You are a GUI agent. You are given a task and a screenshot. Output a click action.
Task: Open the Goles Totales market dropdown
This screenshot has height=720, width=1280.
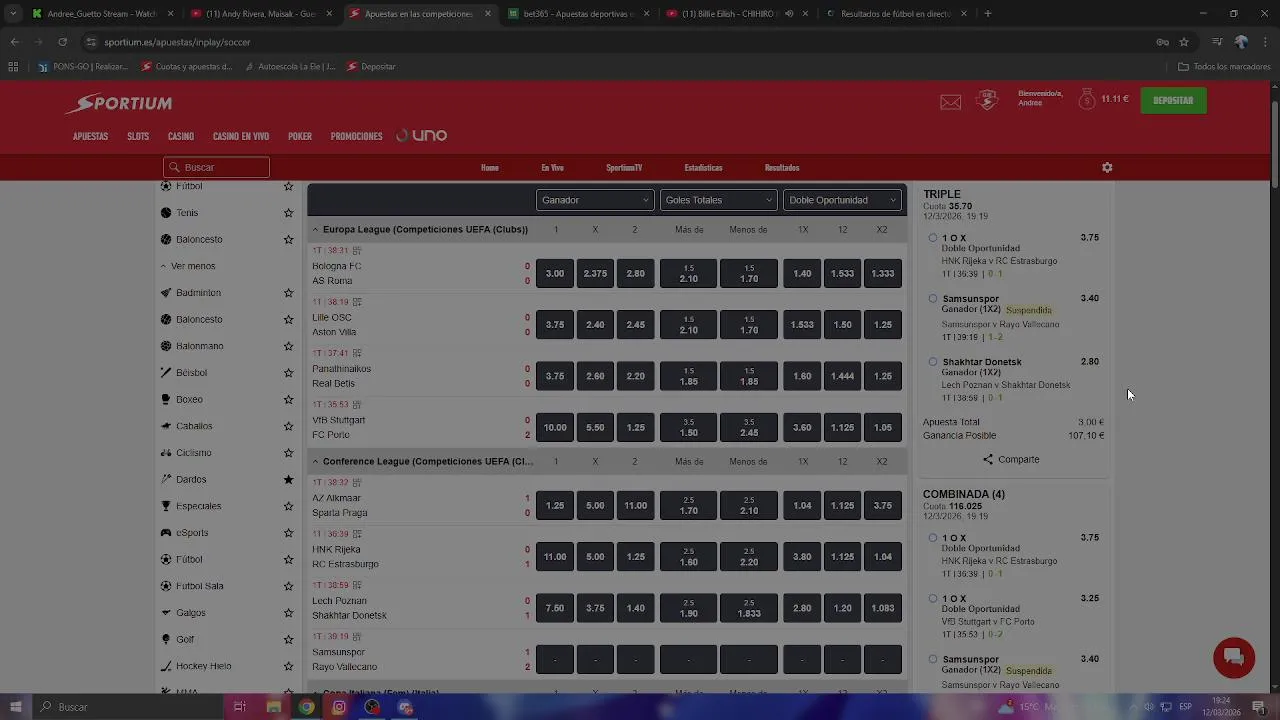point(718,200)
